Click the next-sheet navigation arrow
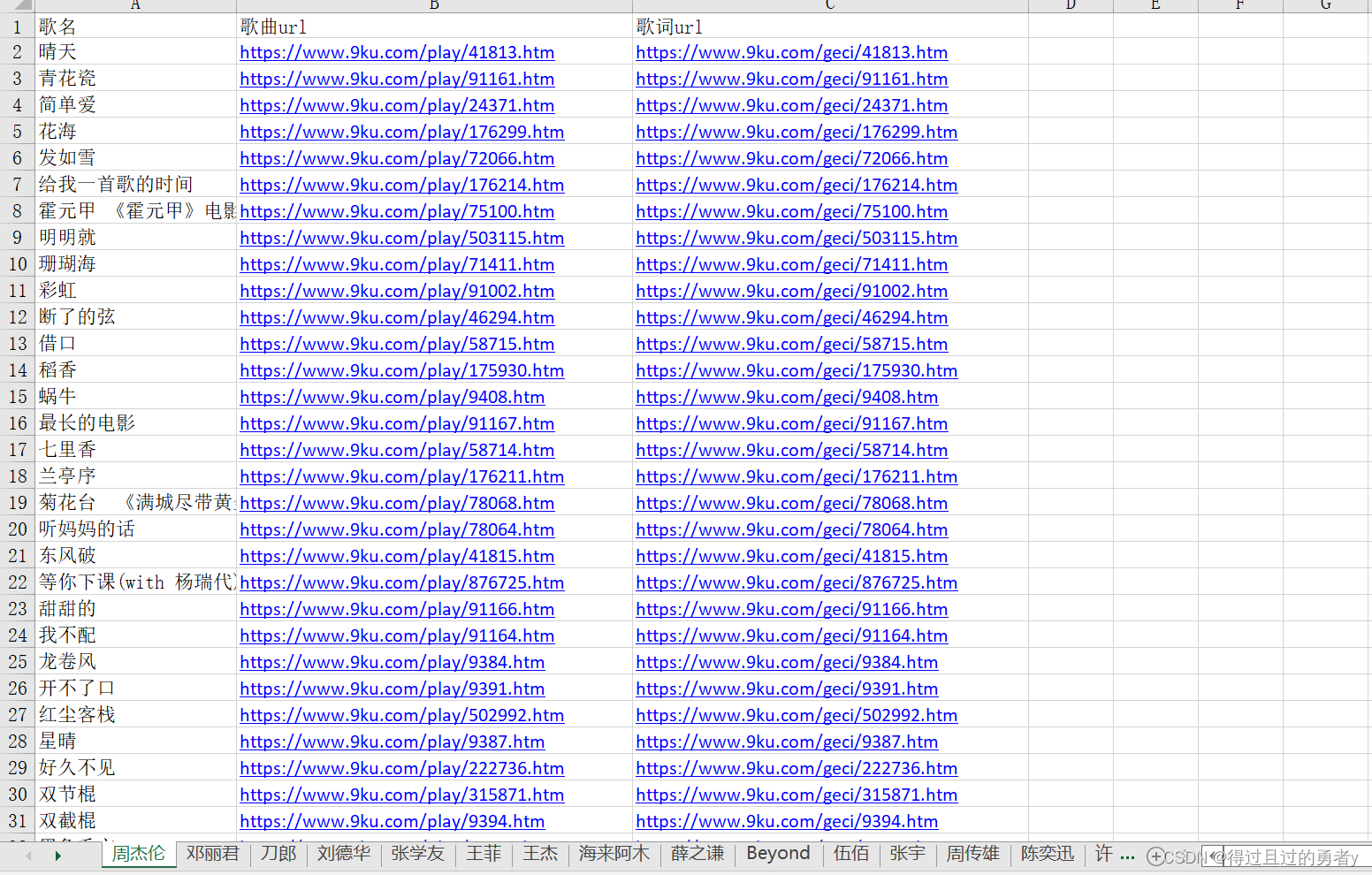This screenshot has height=875, width=1372. point(58,856)
